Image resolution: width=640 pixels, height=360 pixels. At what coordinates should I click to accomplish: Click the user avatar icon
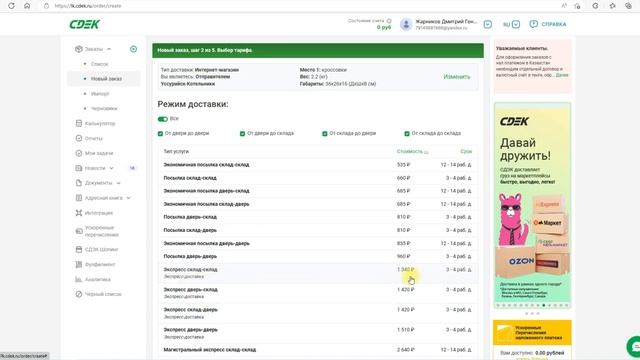[406, 24]
